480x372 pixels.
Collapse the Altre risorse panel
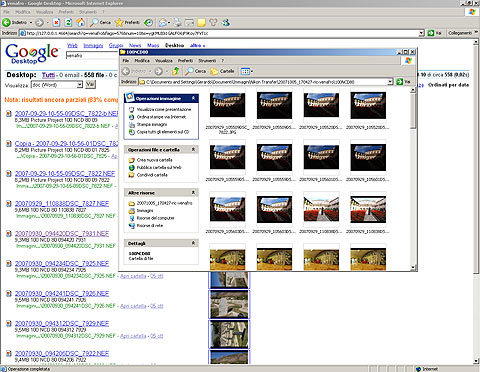(x=193, y=192)
